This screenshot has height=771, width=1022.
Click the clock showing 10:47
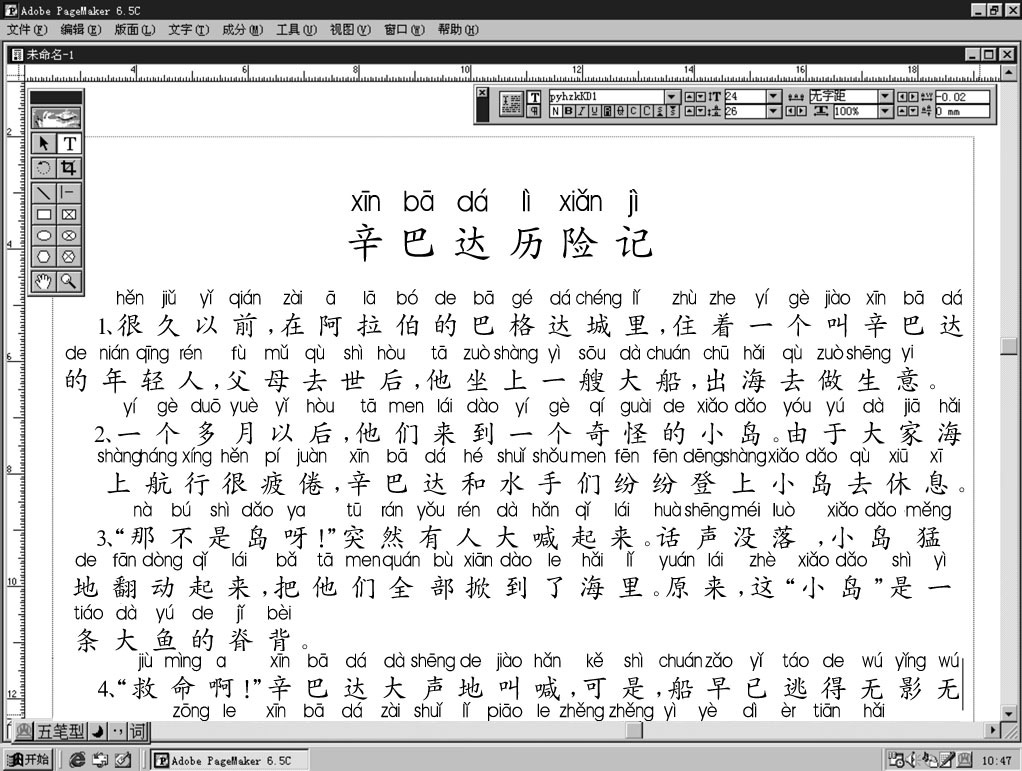click(x=997, y=760)
